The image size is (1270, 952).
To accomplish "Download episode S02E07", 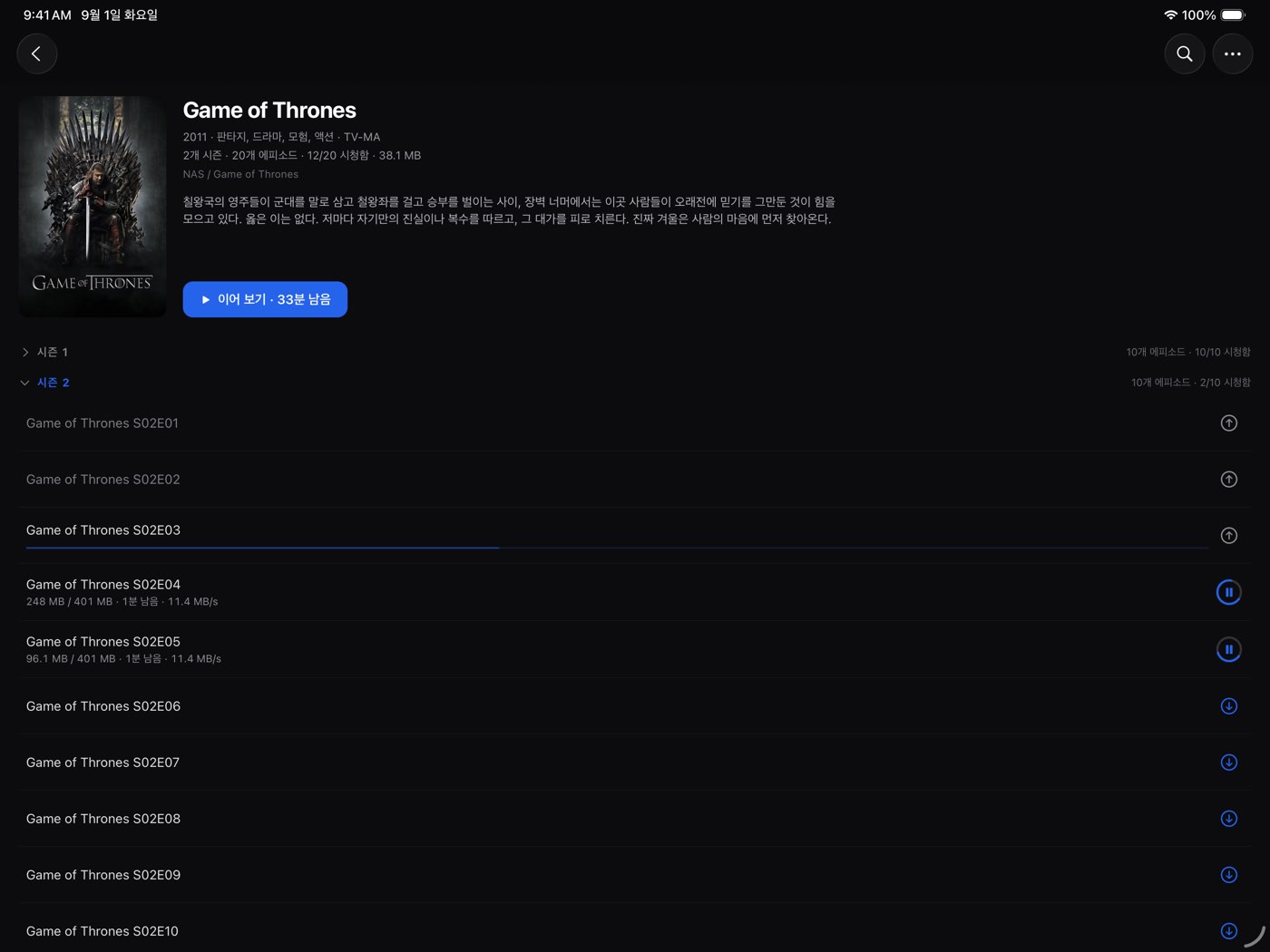I will pos(1229,763).
